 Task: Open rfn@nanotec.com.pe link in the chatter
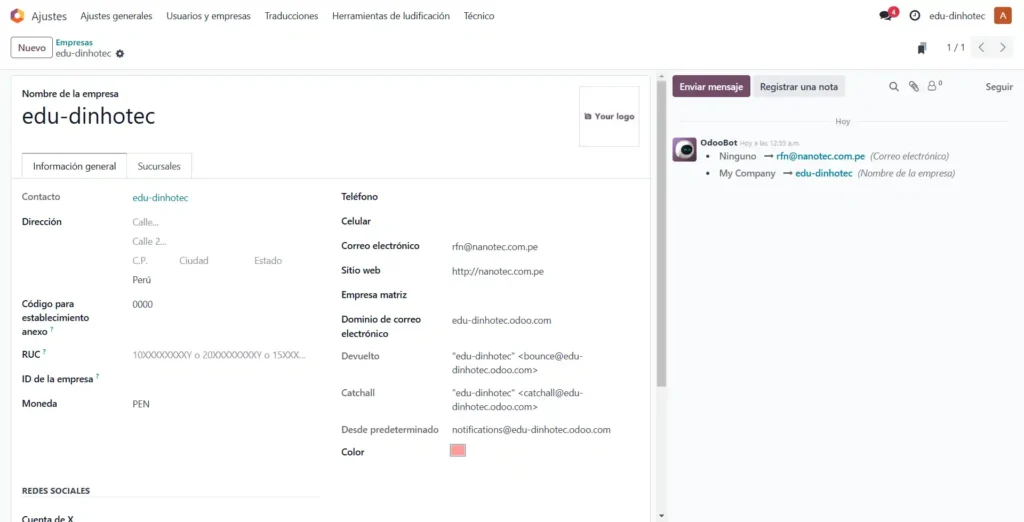[820, 156]
